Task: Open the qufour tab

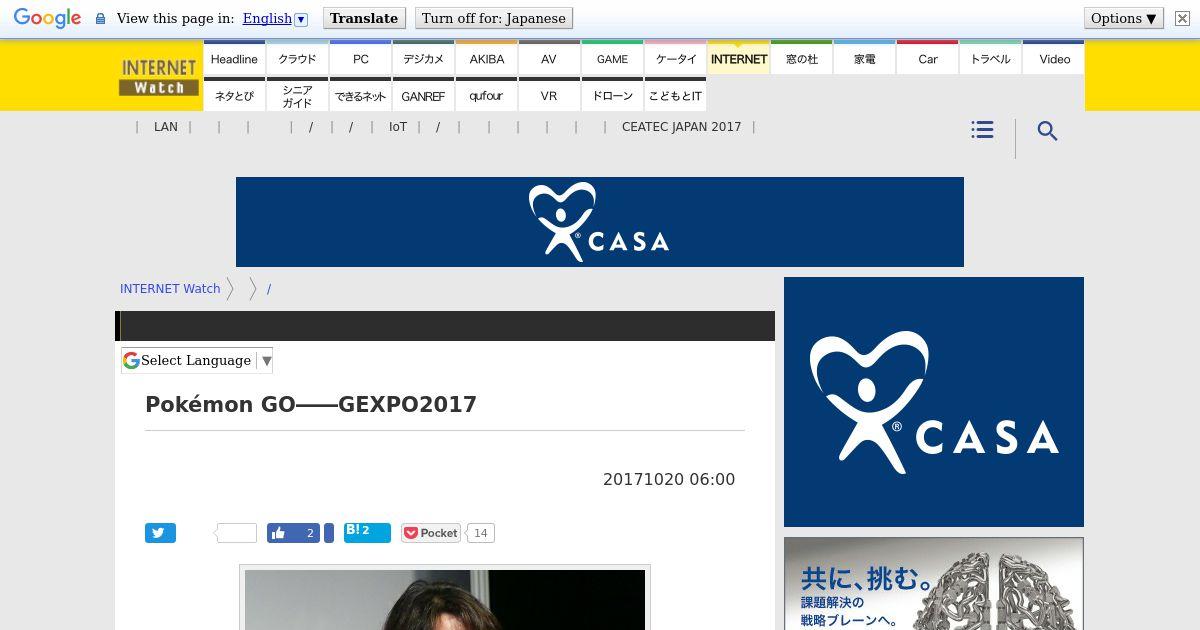Action: [x=486, y=95]
